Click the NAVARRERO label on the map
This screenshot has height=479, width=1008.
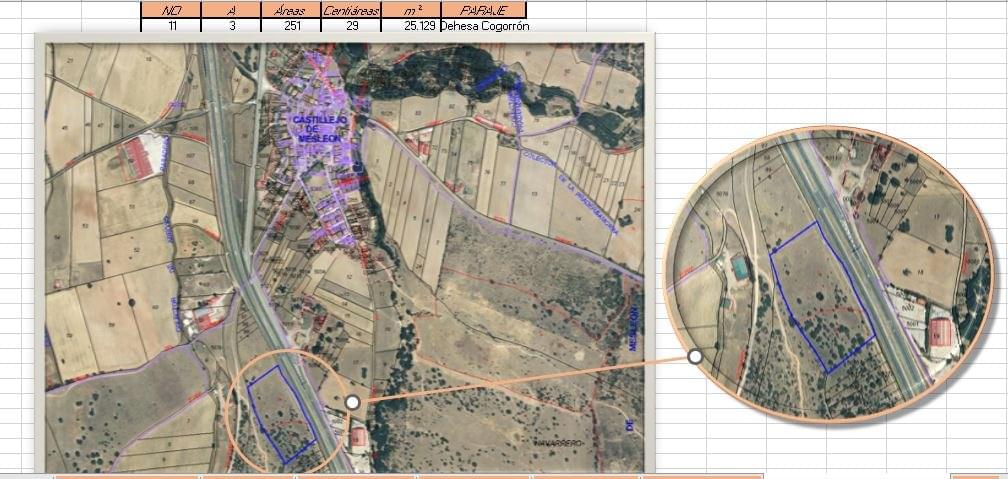[x=560, y=443]
